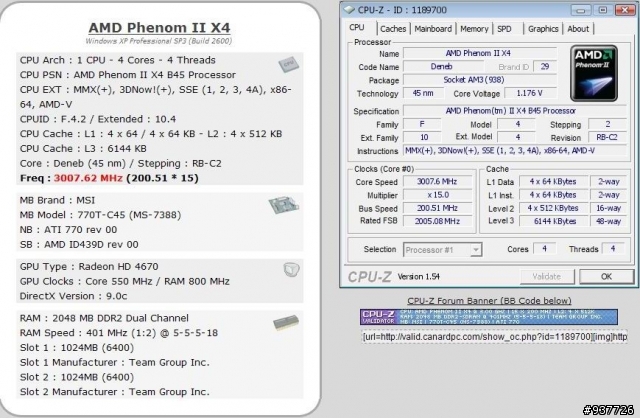Click the Windows XP Professional SP3 subtitle
Viewport: 640px width, 418px height.
[159, 41]
